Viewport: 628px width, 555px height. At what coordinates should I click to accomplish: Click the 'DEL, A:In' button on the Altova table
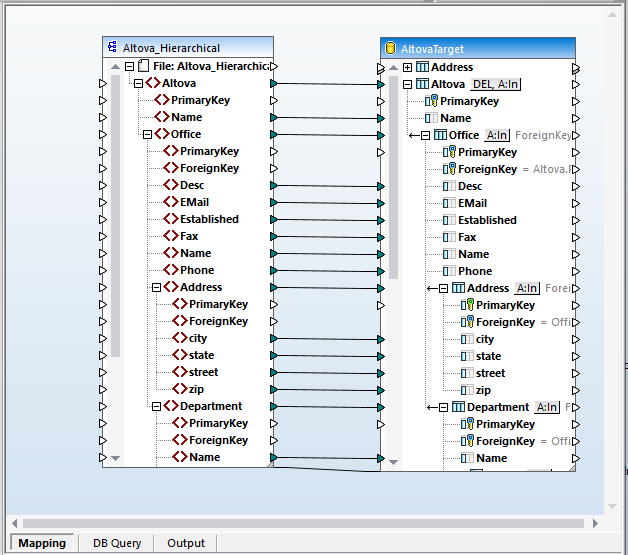(x=496, y=85)
